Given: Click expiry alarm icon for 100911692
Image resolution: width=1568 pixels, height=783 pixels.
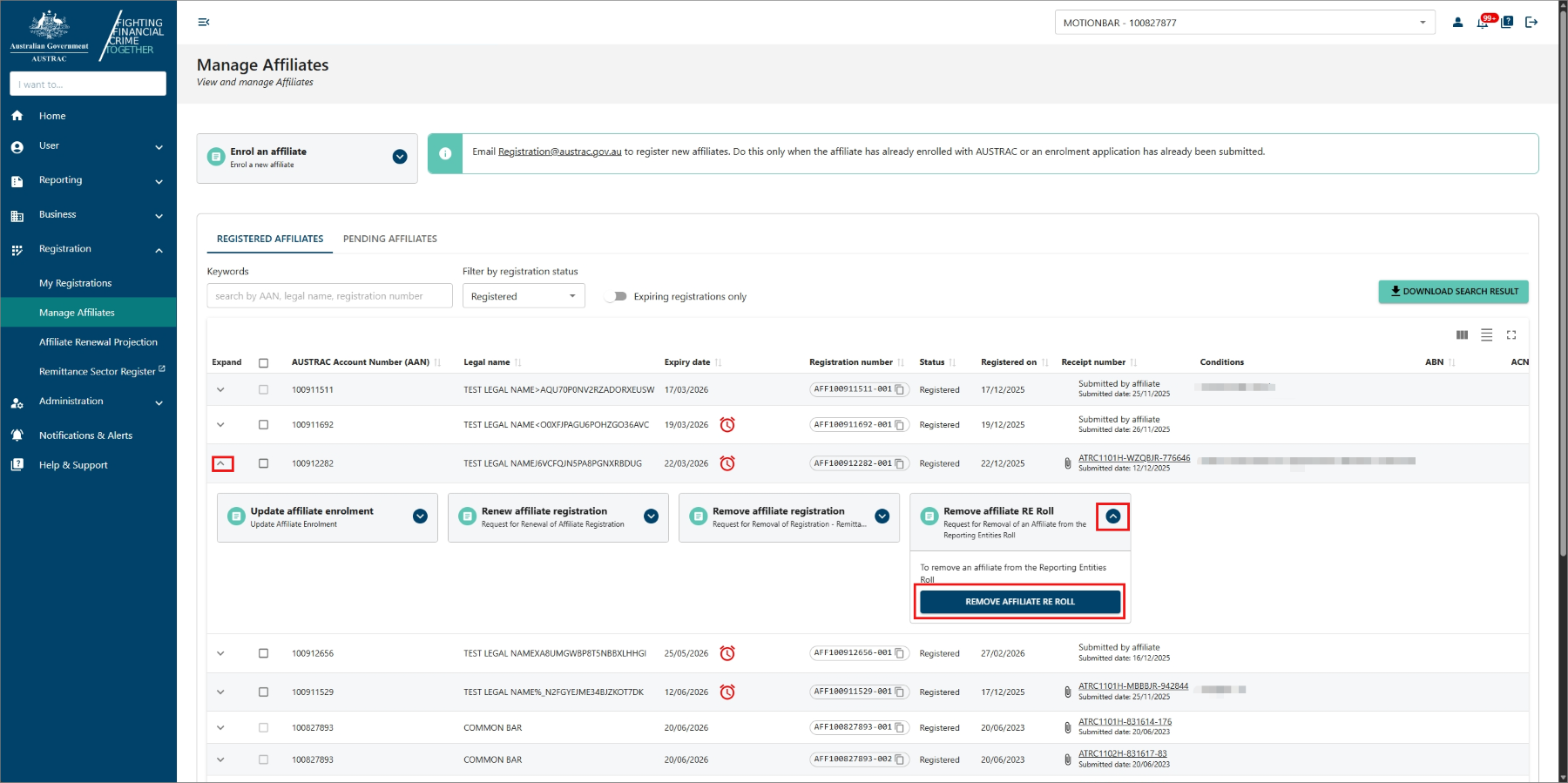Looking at the screenshot, I should click(727, 425).
